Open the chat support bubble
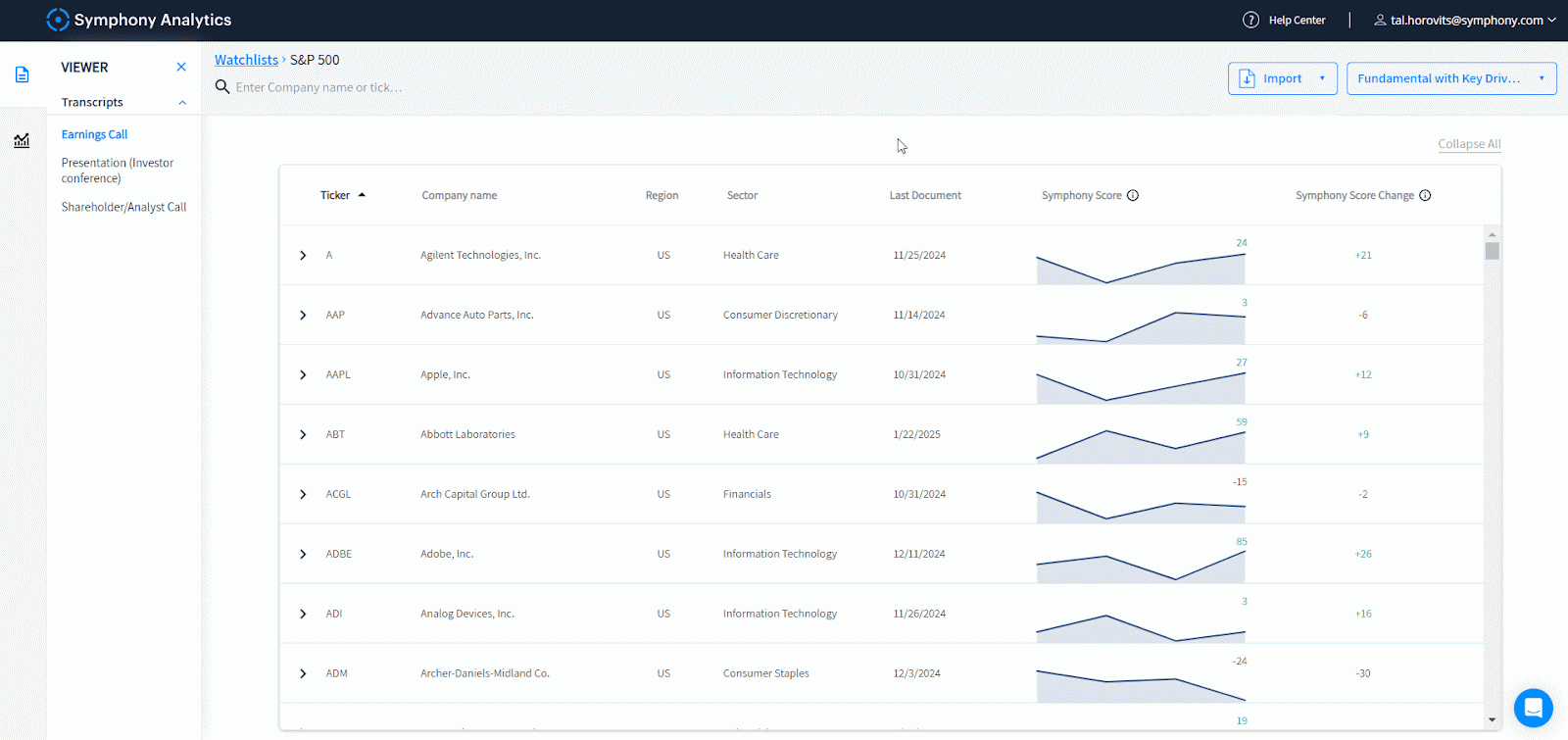The width and height of the screenshot is (1568, 740). tap(1533, 708)
